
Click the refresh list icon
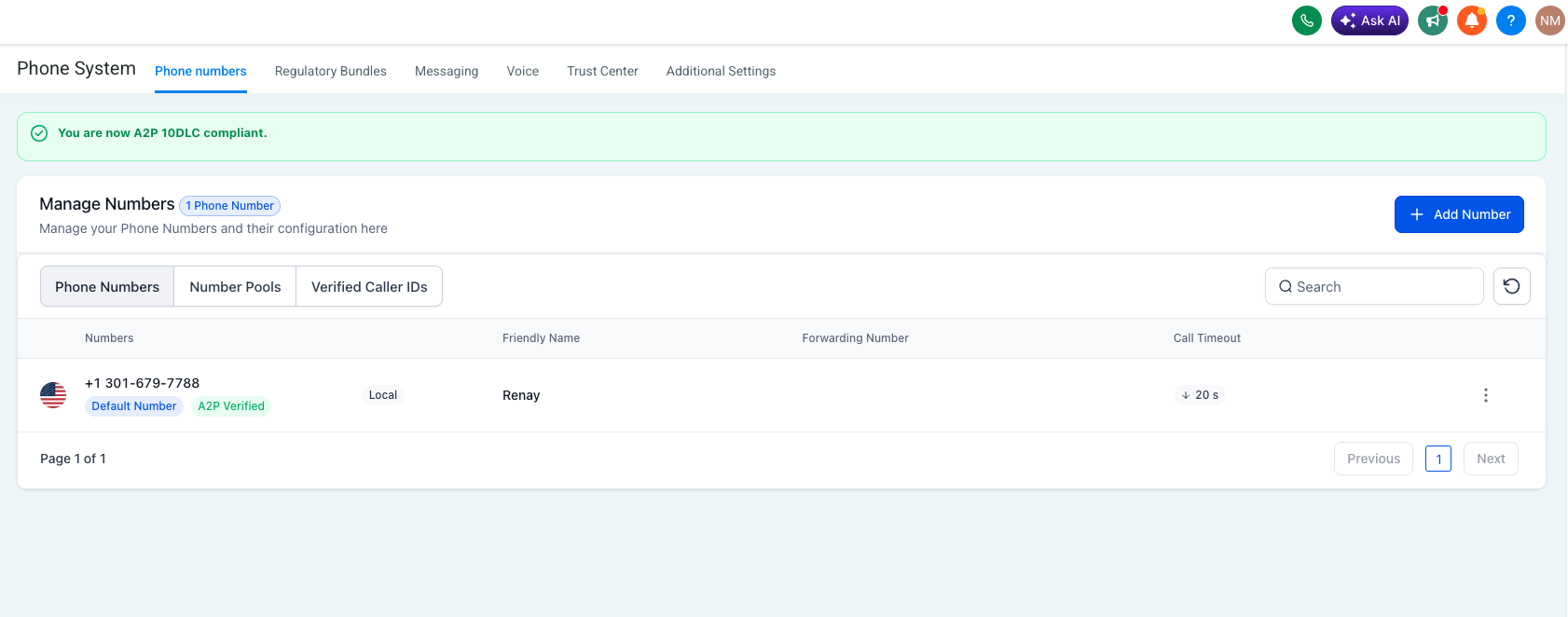coord(1512,287)
